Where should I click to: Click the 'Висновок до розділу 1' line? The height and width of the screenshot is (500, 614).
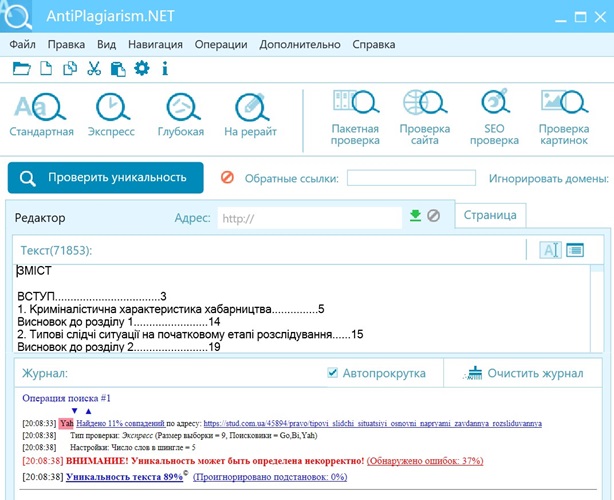(119, 322)
